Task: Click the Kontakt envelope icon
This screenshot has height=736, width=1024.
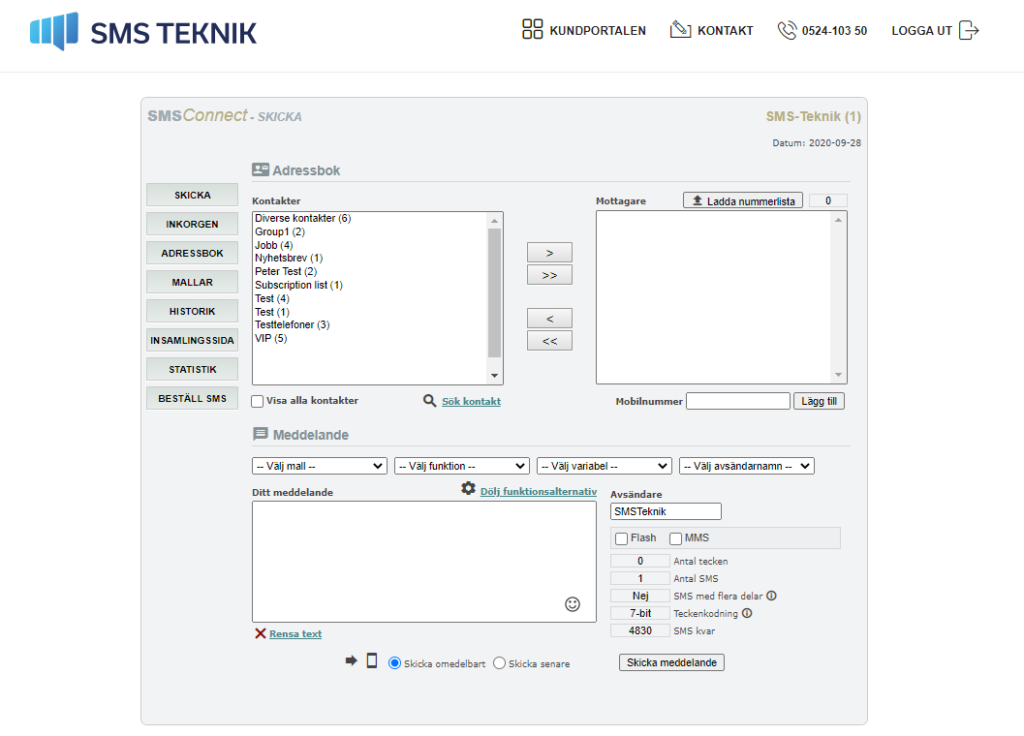Action: pos(680,29)
